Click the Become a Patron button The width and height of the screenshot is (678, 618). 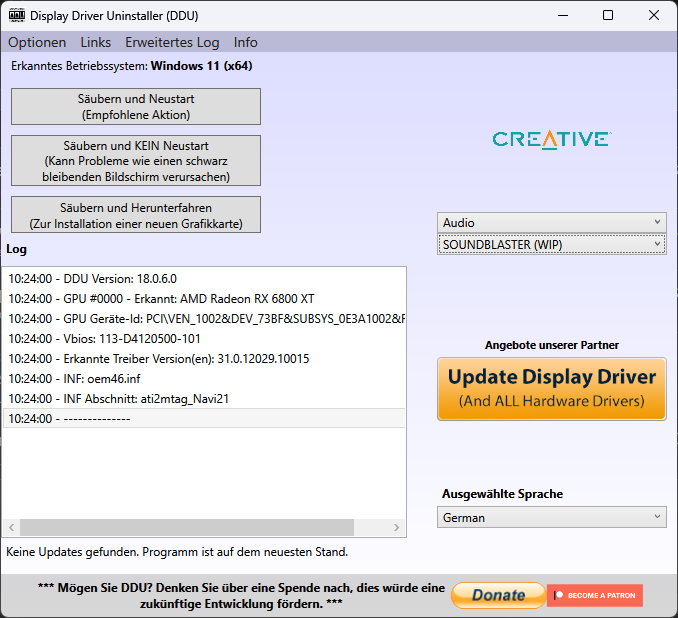tap(595, 596)
